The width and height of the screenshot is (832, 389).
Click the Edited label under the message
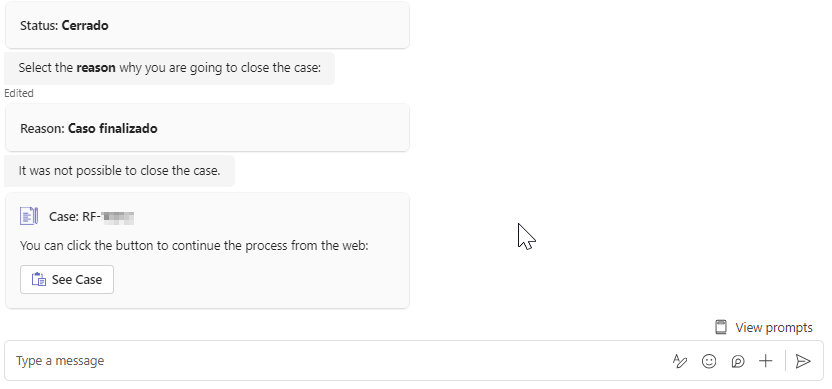[19, 93]
